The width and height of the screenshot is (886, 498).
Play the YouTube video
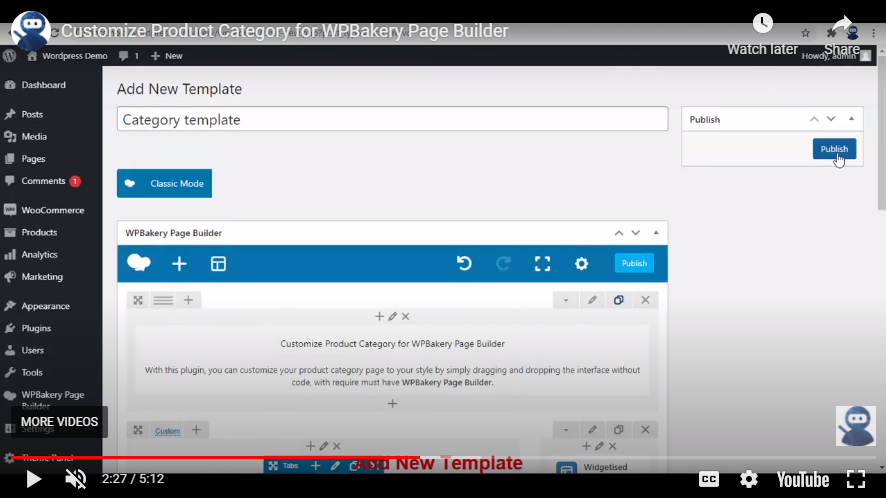pyautogui.click(x=33, y=479)
